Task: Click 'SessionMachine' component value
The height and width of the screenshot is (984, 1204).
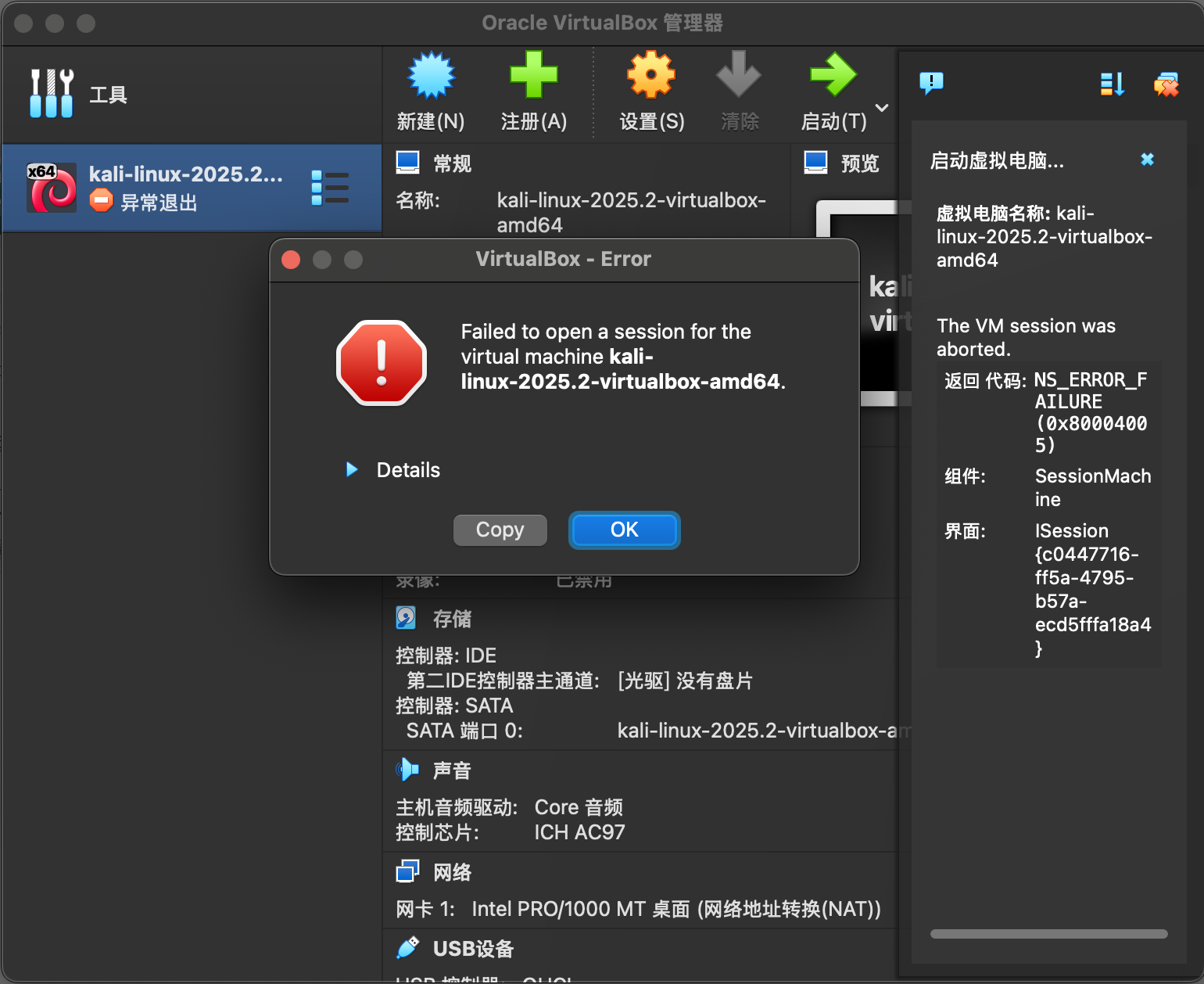Action: click(1093, 487)
